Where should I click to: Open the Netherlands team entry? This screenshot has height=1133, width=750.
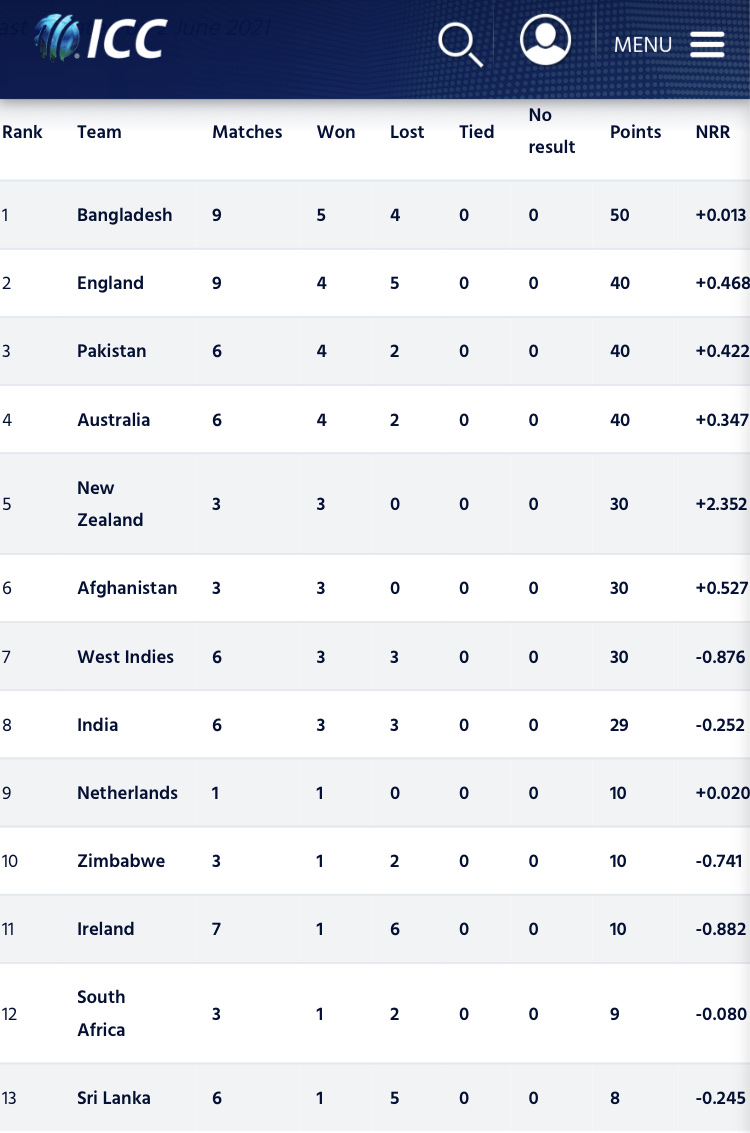(127, 793)
